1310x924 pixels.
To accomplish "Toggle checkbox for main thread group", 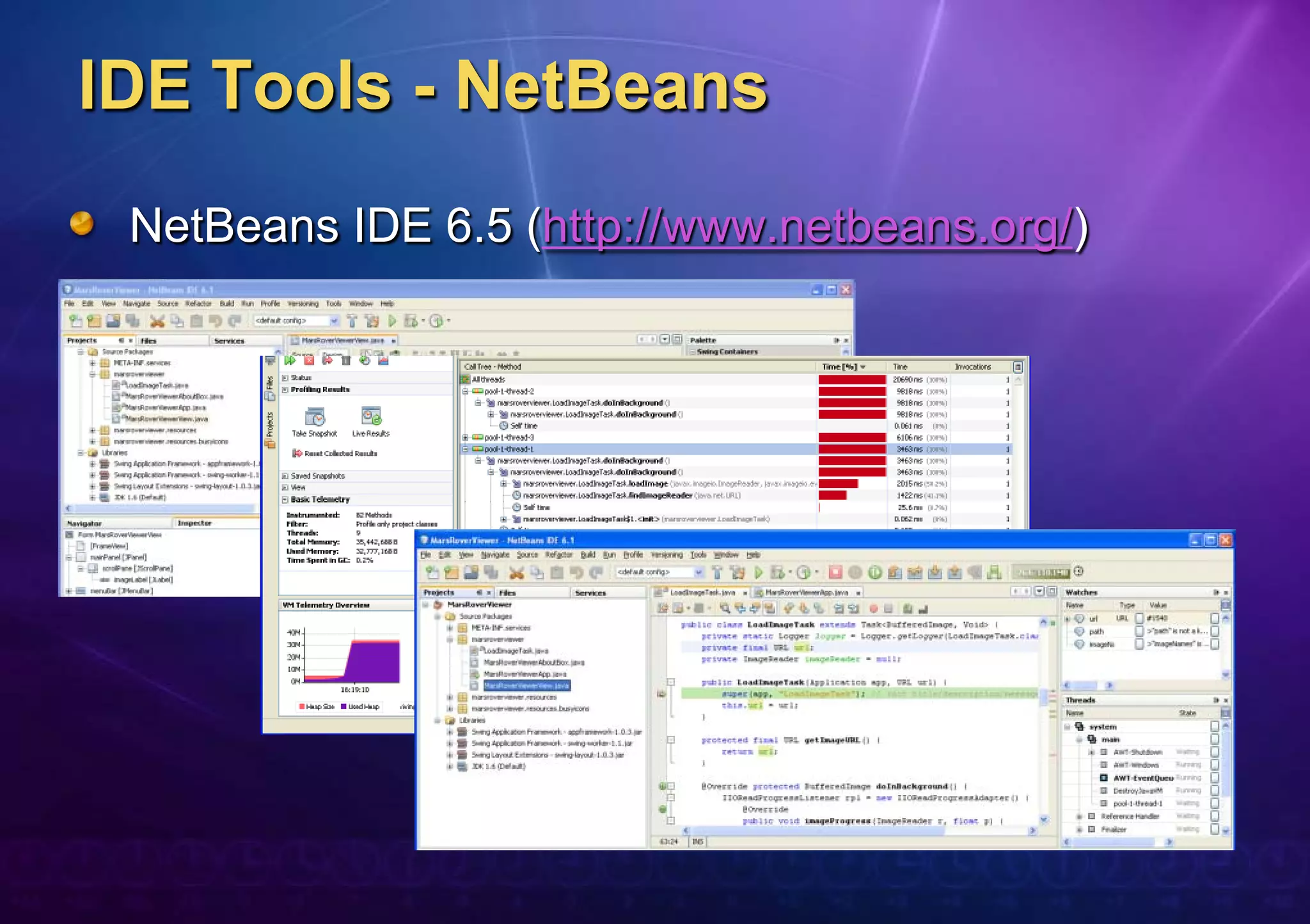I will [x=1215, y=739].
